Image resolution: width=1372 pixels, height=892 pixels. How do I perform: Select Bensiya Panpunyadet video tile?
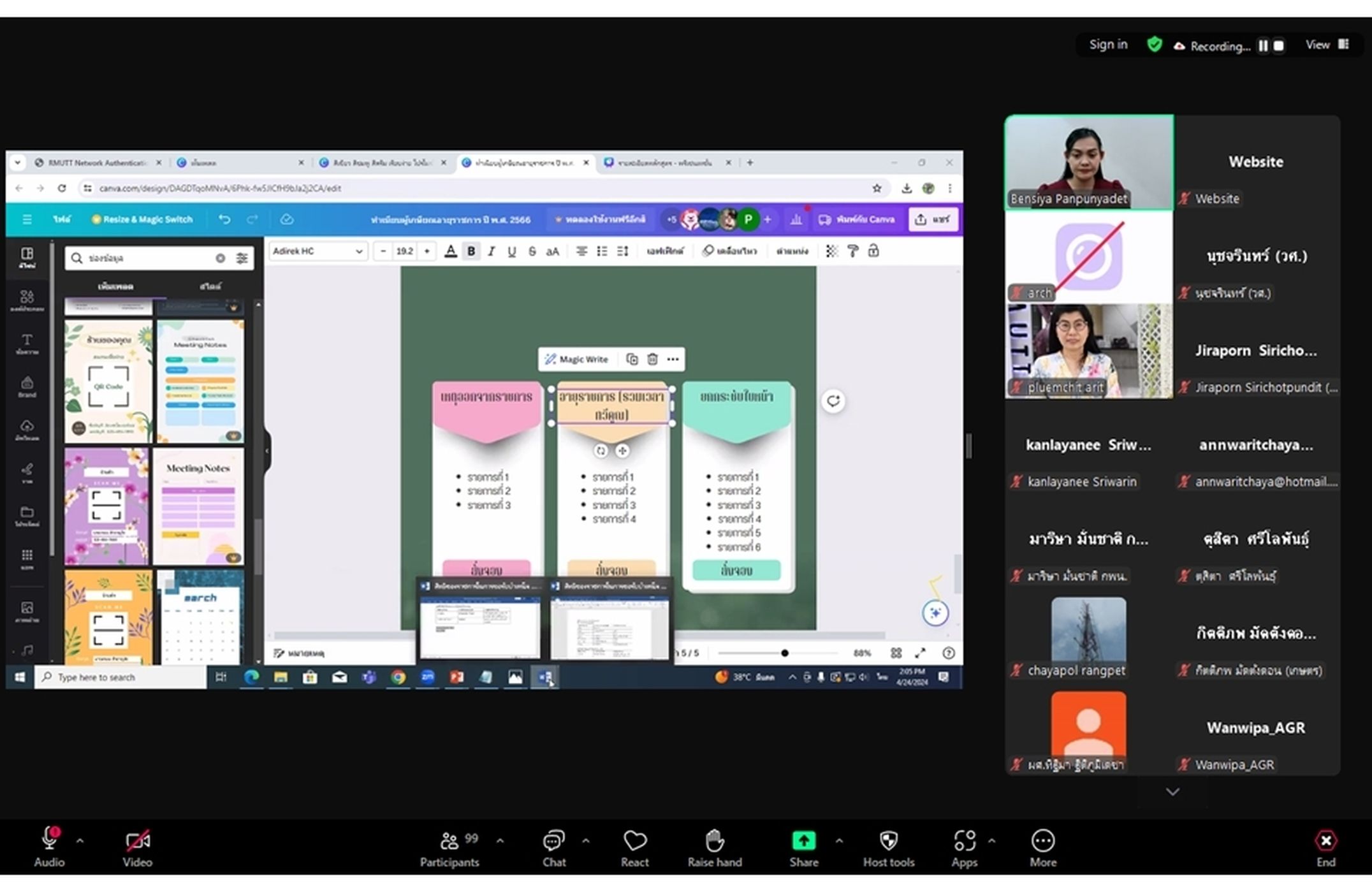tap(1089, 163)
